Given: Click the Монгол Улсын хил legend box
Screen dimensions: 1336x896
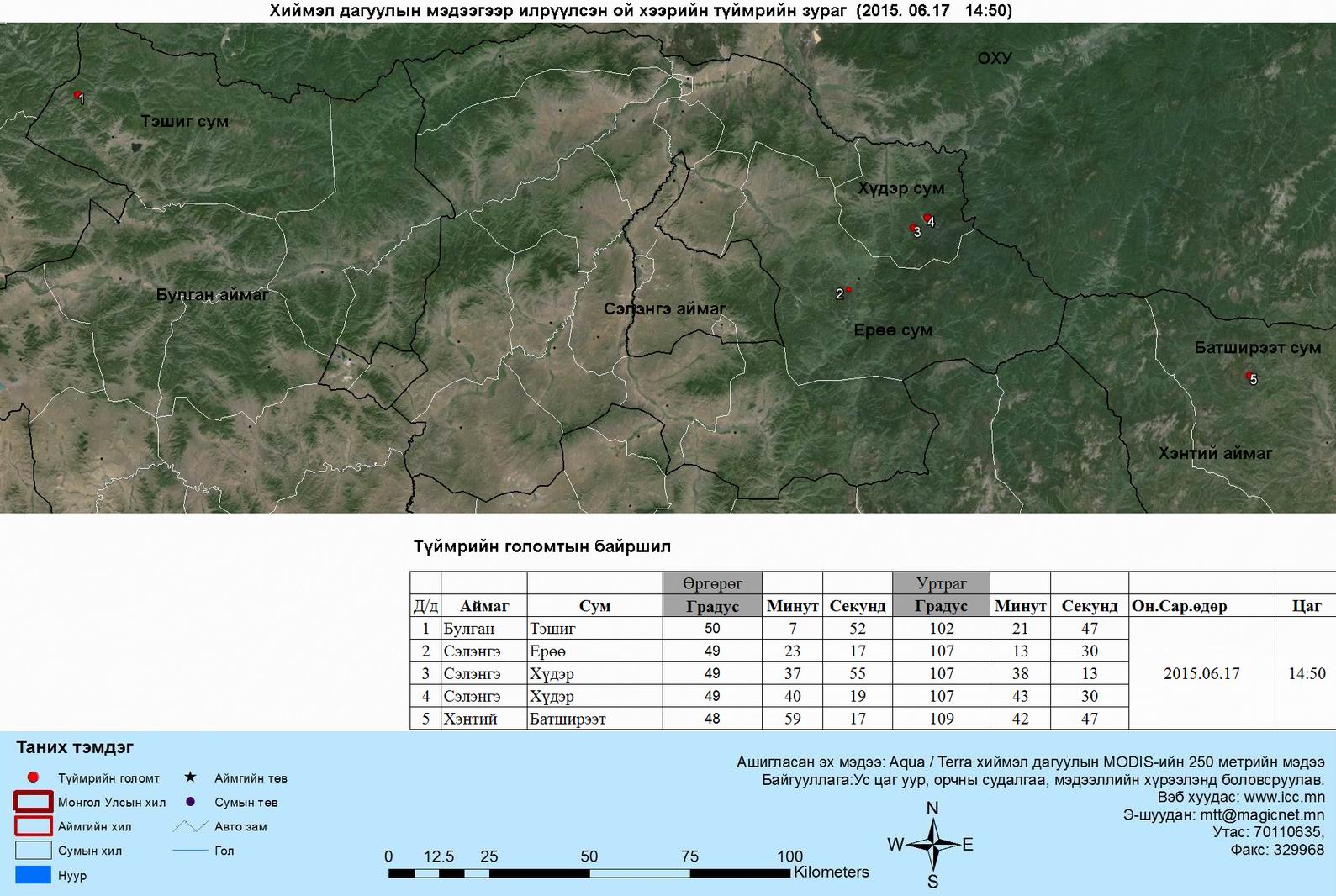Looking at the screenshot, I should click(x=33, y=802).
